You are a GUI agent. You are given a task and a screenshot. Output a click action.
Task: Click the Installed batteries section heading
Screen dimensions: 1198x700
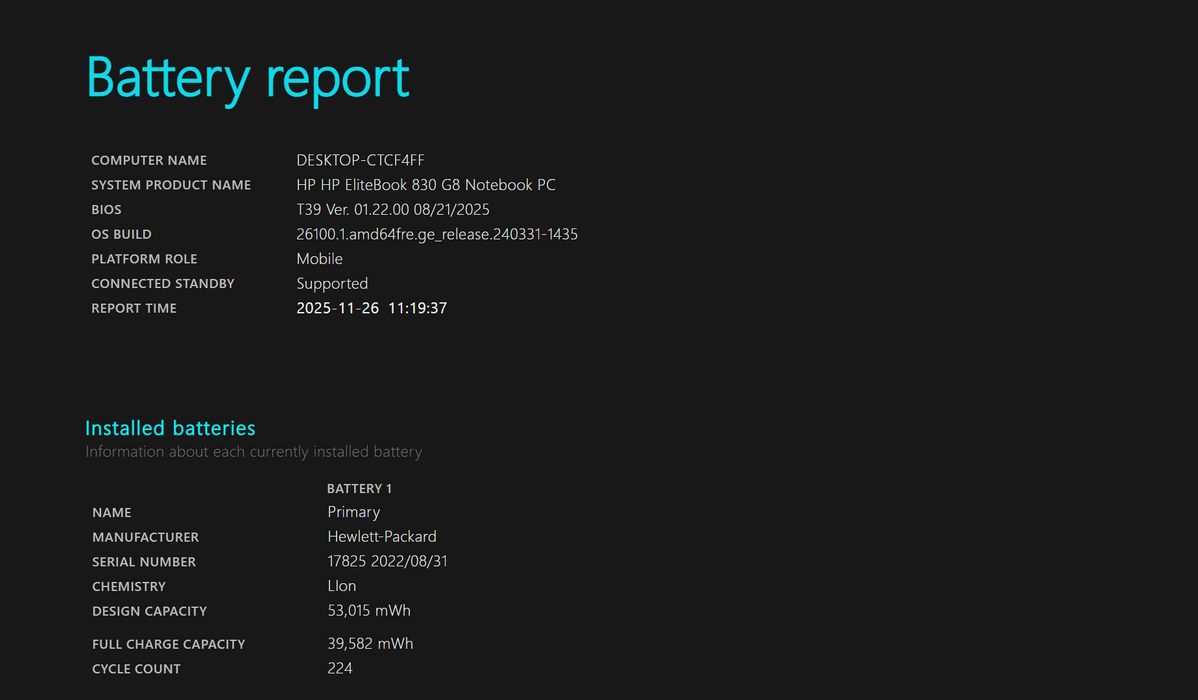(170, 428)
